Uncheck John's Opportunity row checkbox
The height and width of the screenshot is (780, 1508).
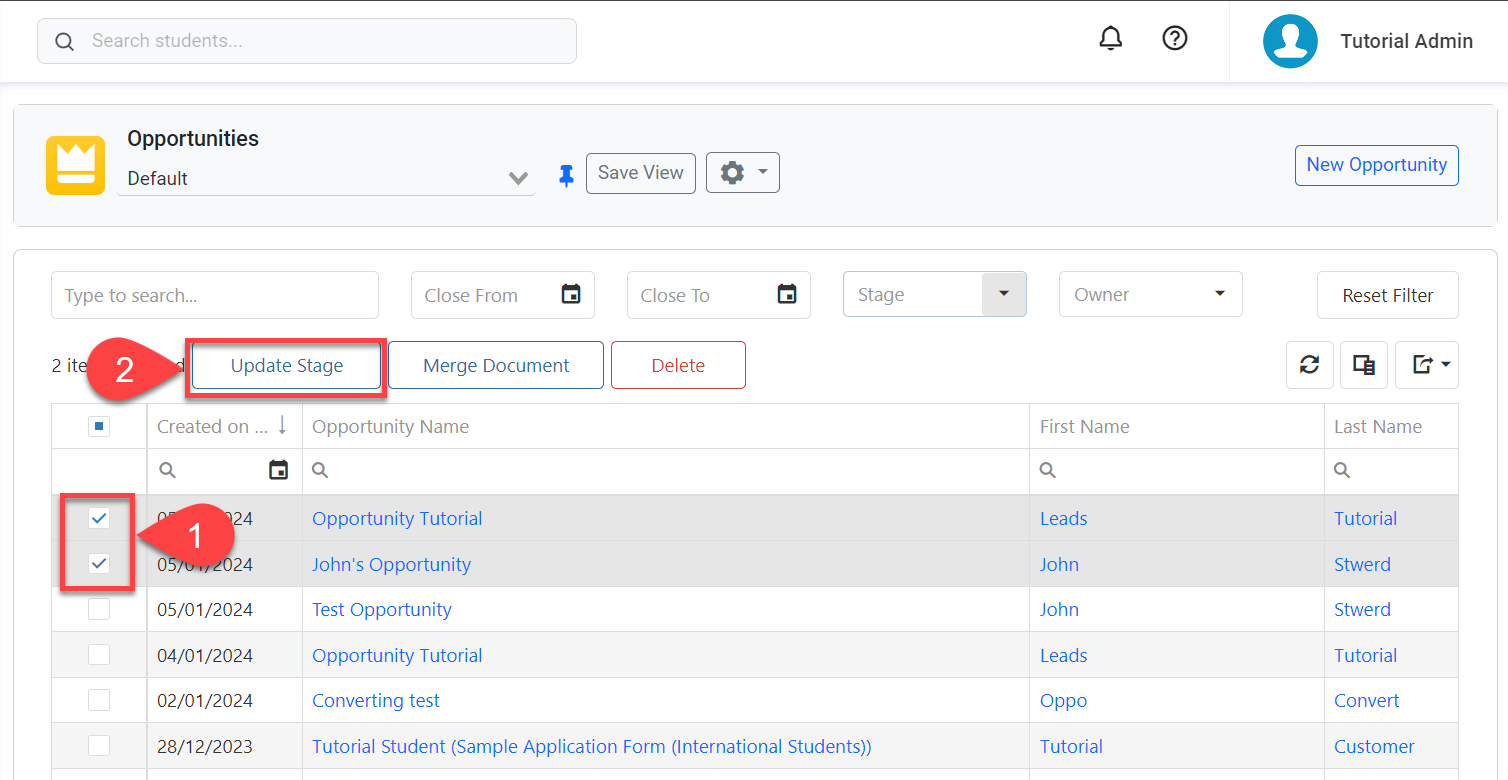(x=99, y=564)
